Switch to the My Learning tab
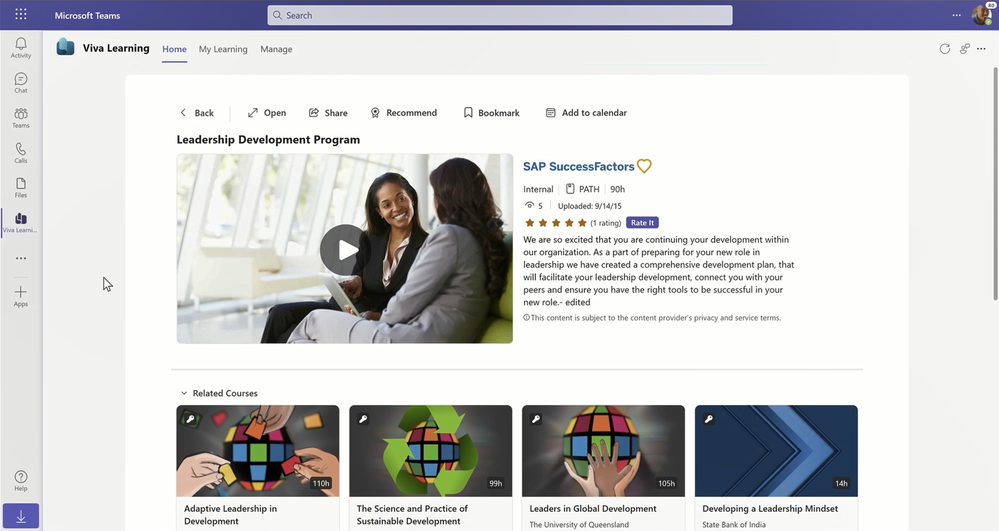Screen dimensions: 999x531 pyautogui.click(x=223, y=49)
